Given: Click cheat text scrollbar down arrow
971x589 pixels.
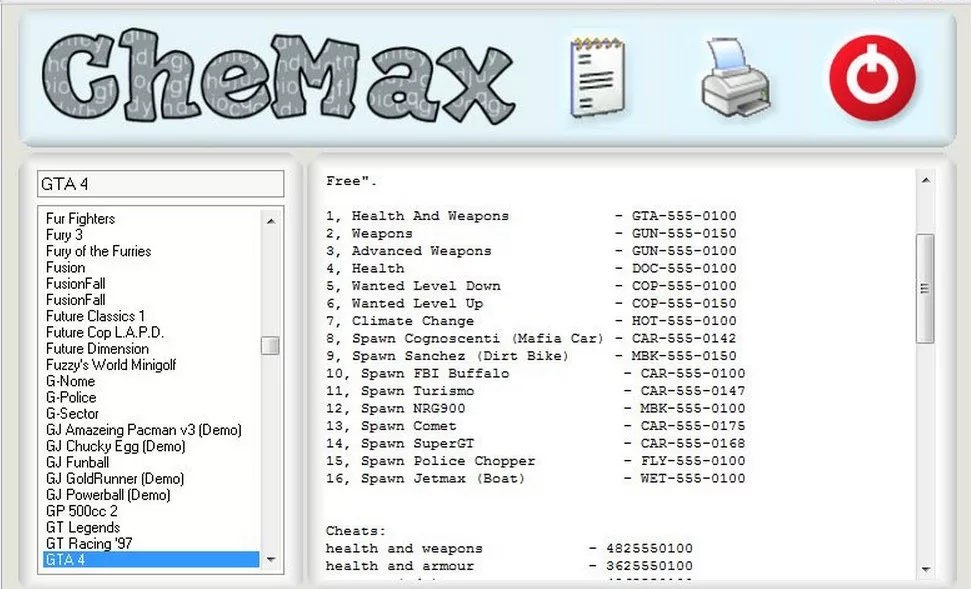Looking at the screenshot, I should (925, 569).
